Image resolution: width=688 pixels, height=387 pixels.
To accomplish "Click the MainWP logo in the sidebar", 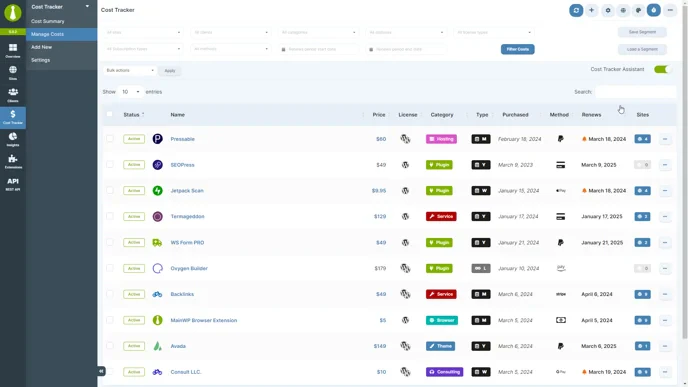I will pyautogui.click(x=13, y=13).
